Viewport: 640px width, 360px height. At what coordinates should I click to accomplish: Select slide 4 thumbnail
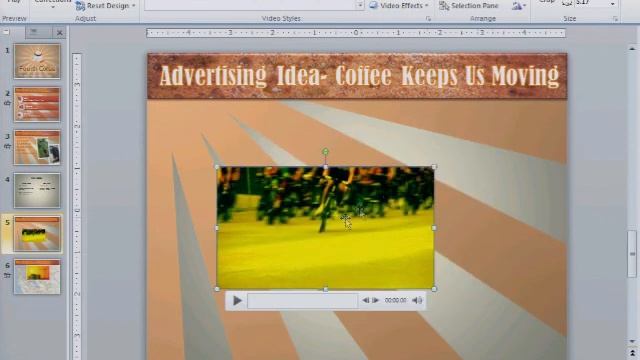tap(37, 190)
